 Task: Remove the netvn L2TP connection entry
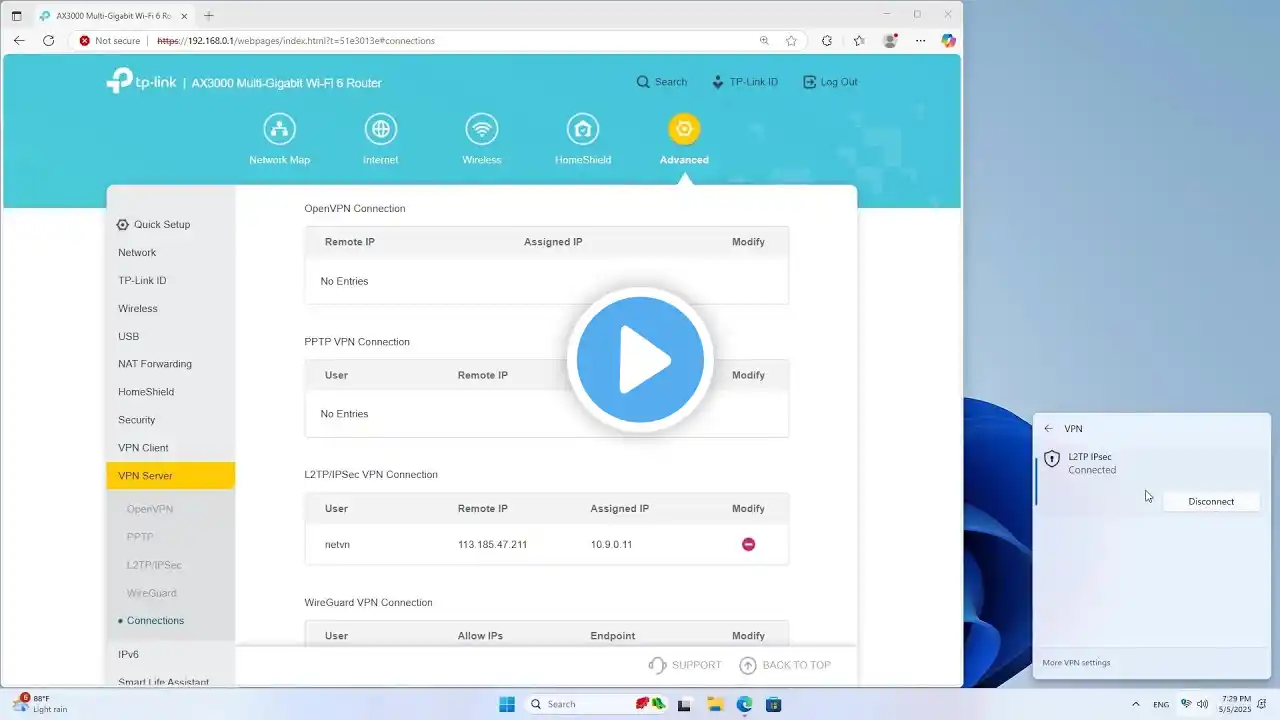click(748, 544)
